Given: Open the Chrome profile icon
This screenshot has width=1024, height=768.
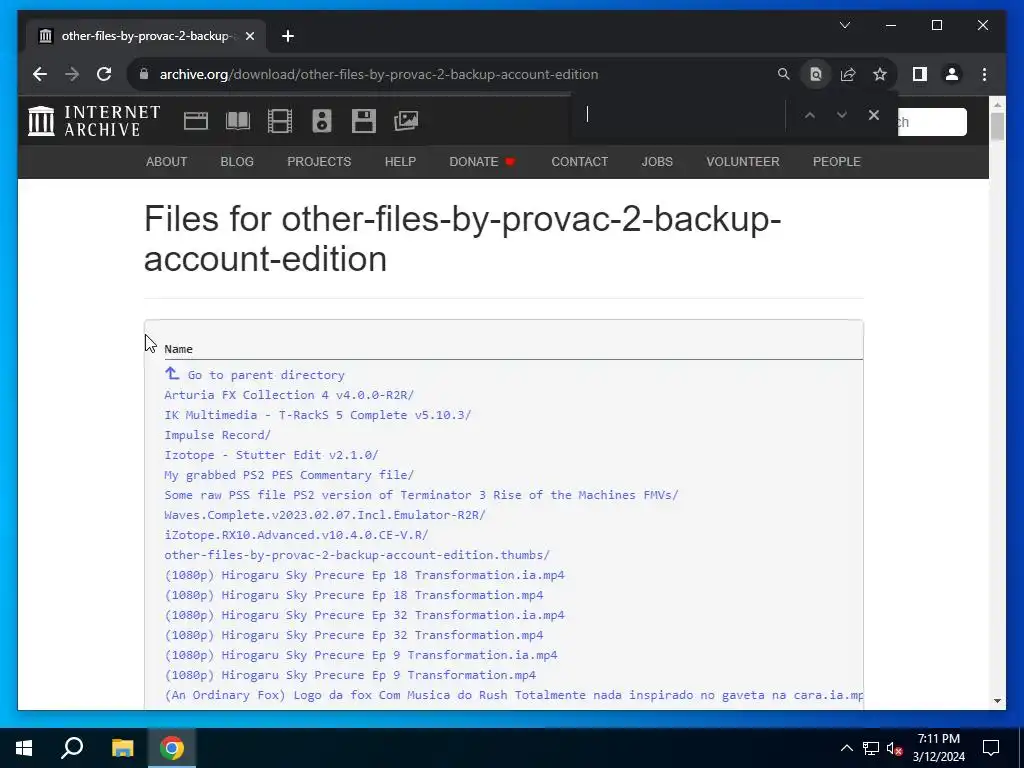Looking at the screenshot, I should coord(952,74).
